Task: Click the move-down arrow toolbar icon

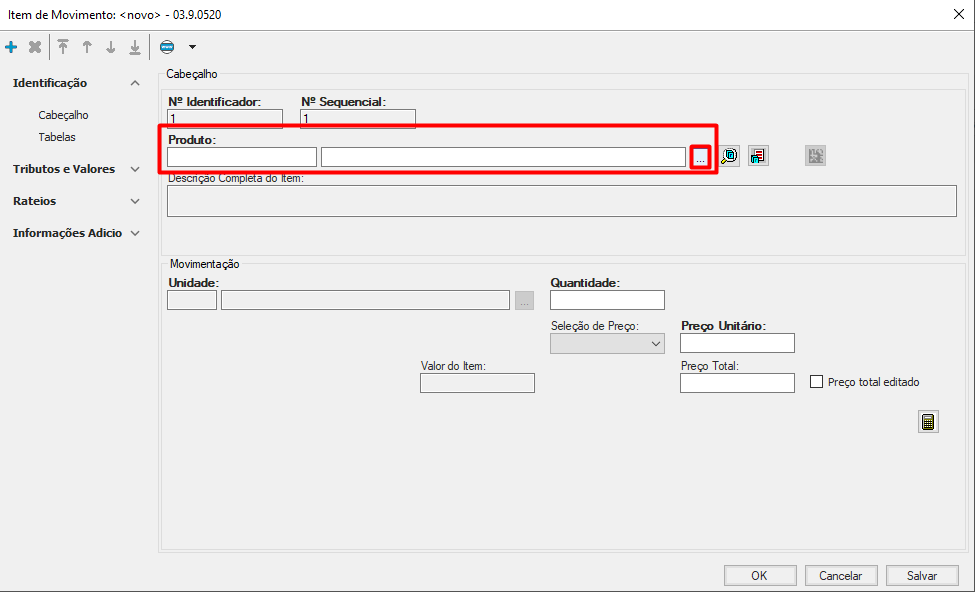Action: [111, 47]
